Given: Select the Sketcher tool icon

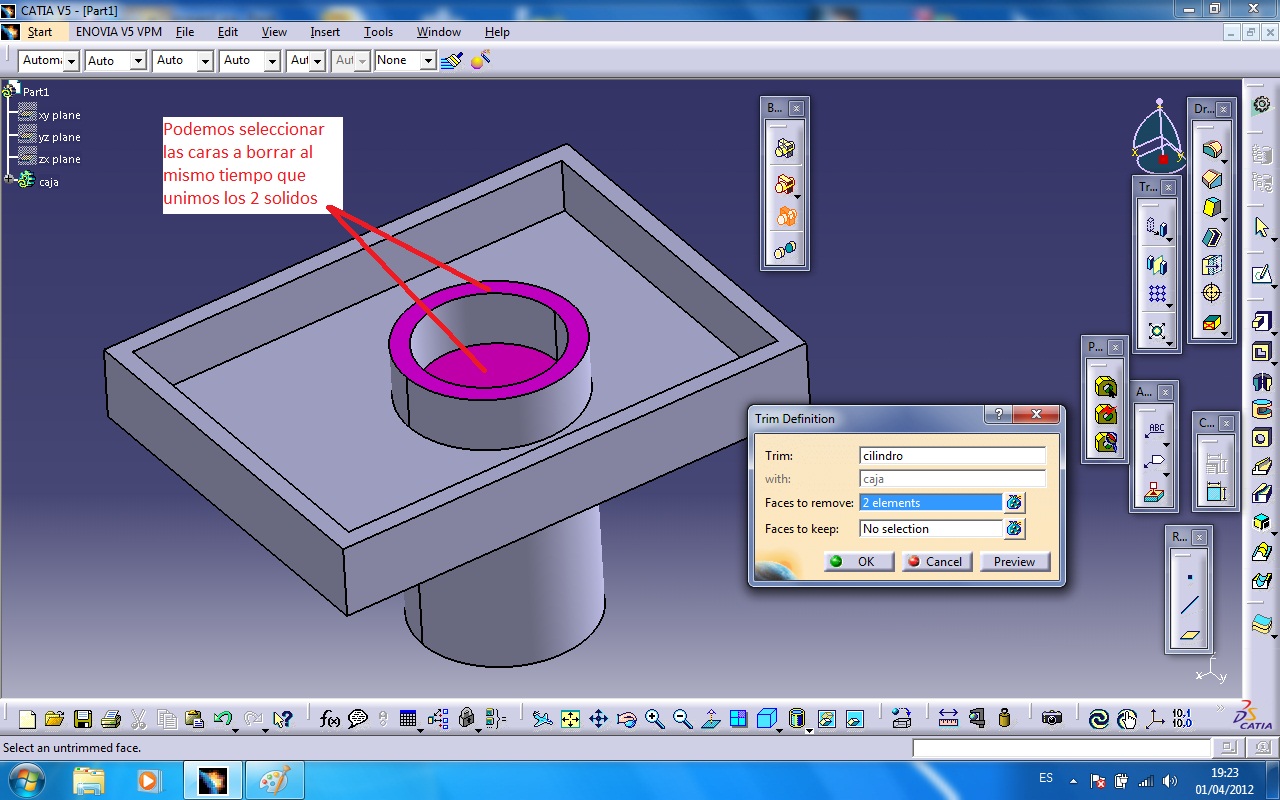Looking at the screenshot, I should (1262, 273).
